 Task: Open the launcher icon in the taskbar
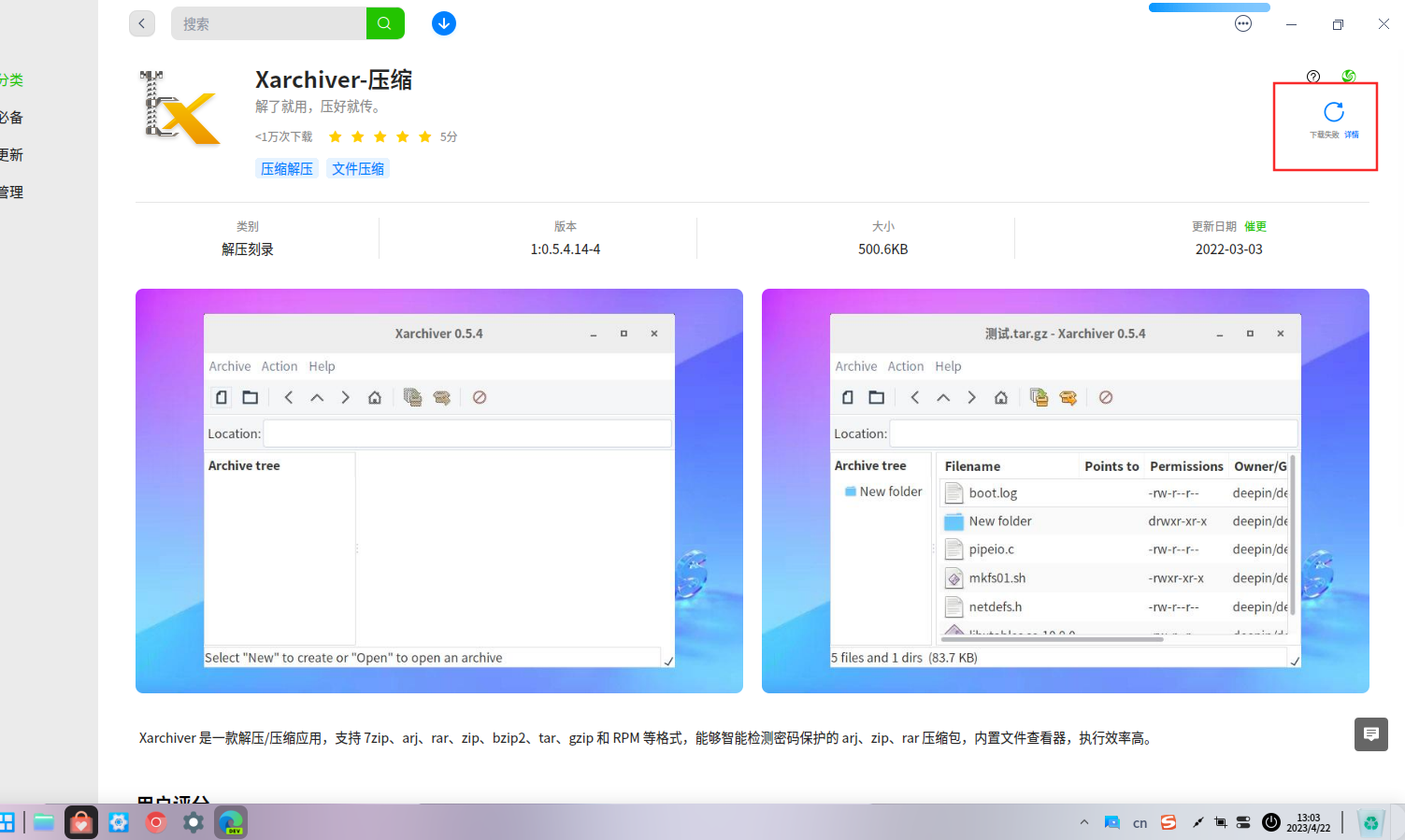(x=7, y=822)
